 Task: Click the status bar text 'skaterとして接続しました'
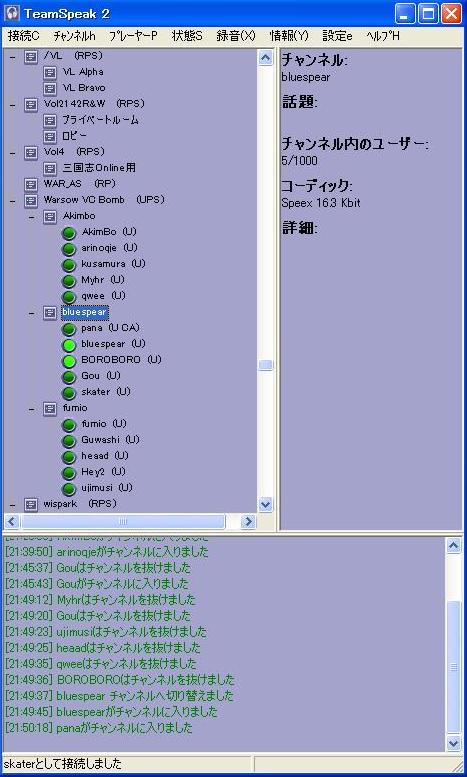[x=62, y=764]
